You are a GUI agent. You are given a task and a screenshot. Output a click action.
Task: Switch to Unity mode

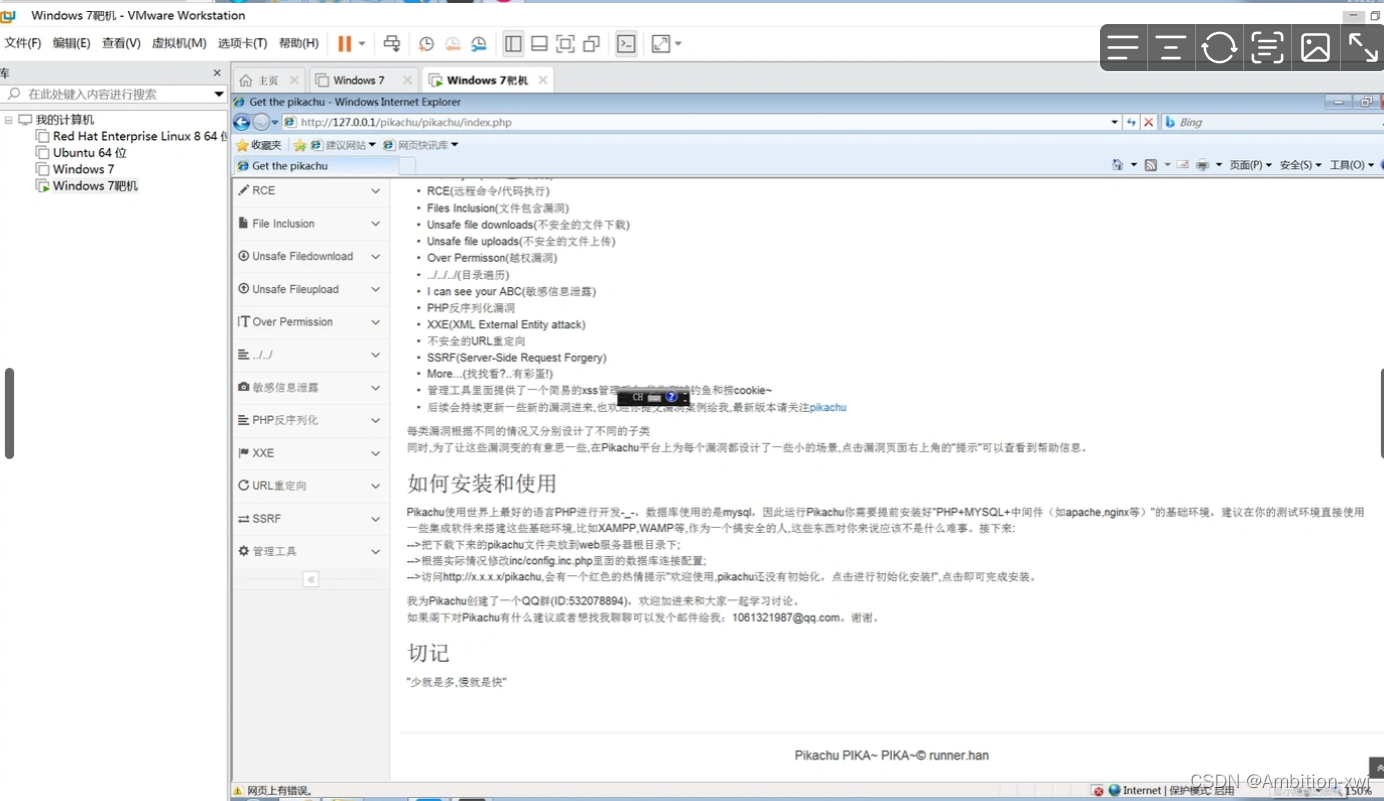[591, 43]
